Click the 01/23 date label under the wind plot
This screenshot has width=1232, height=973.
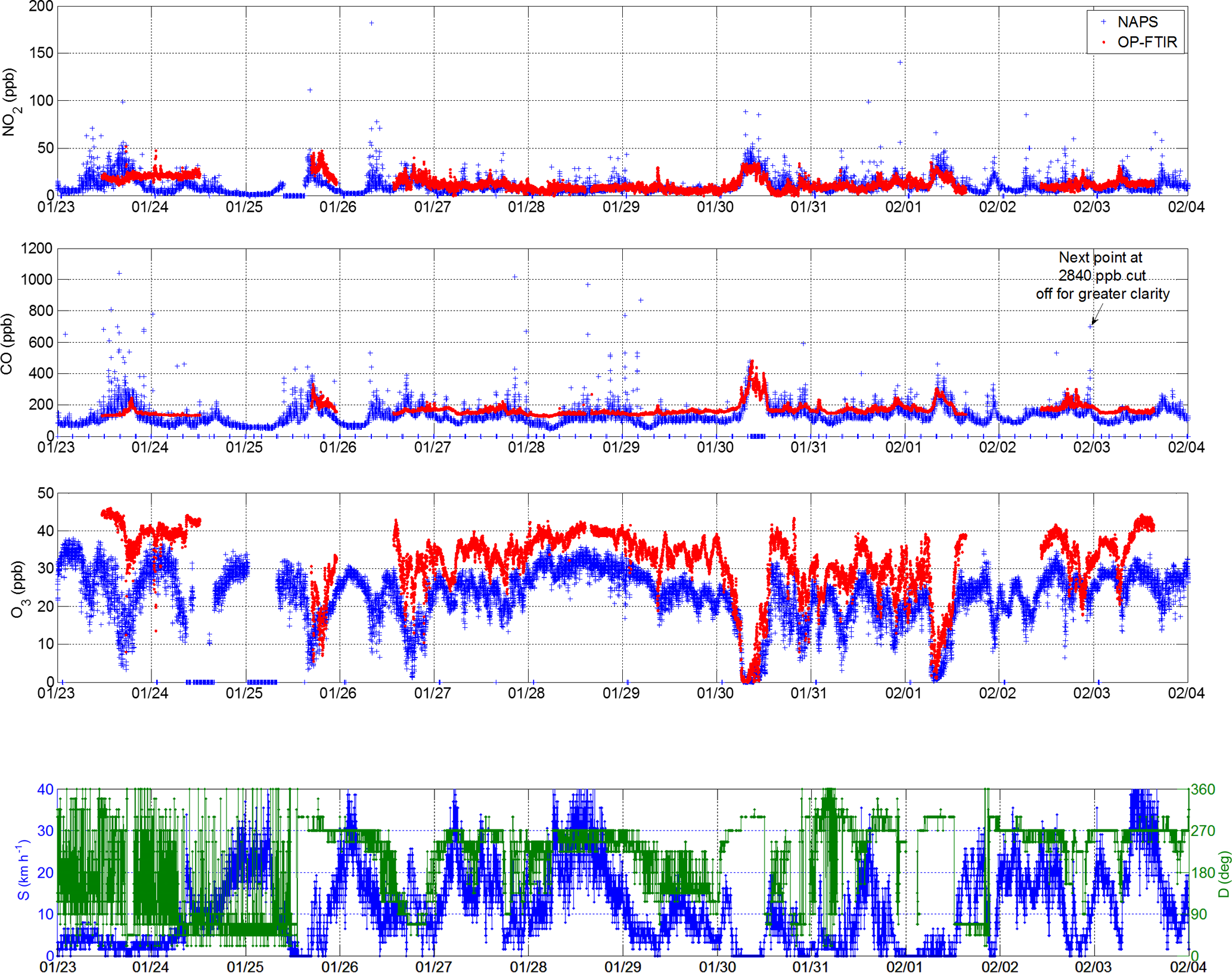[58, 966]
